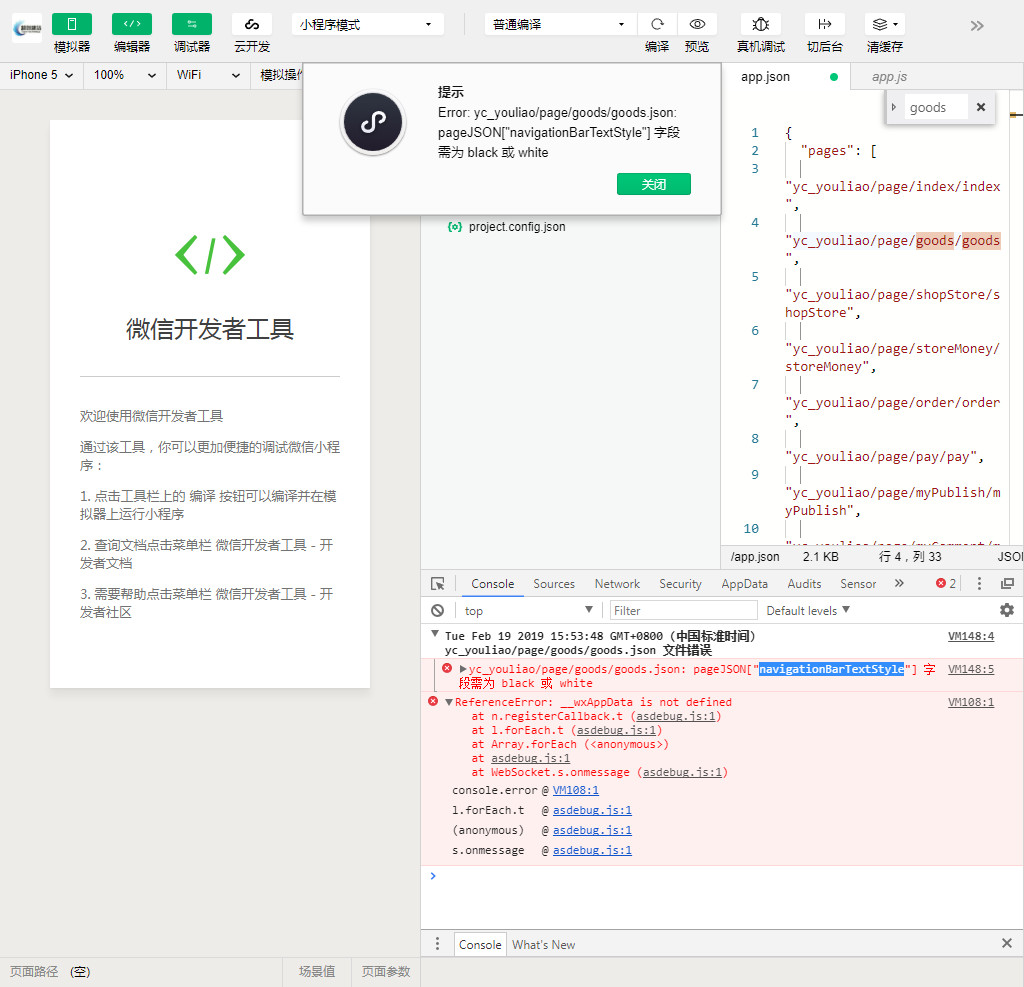
Task: Open the console.error VM108:1 blue link
Action: pyautogui.click(x=575, y=790)
